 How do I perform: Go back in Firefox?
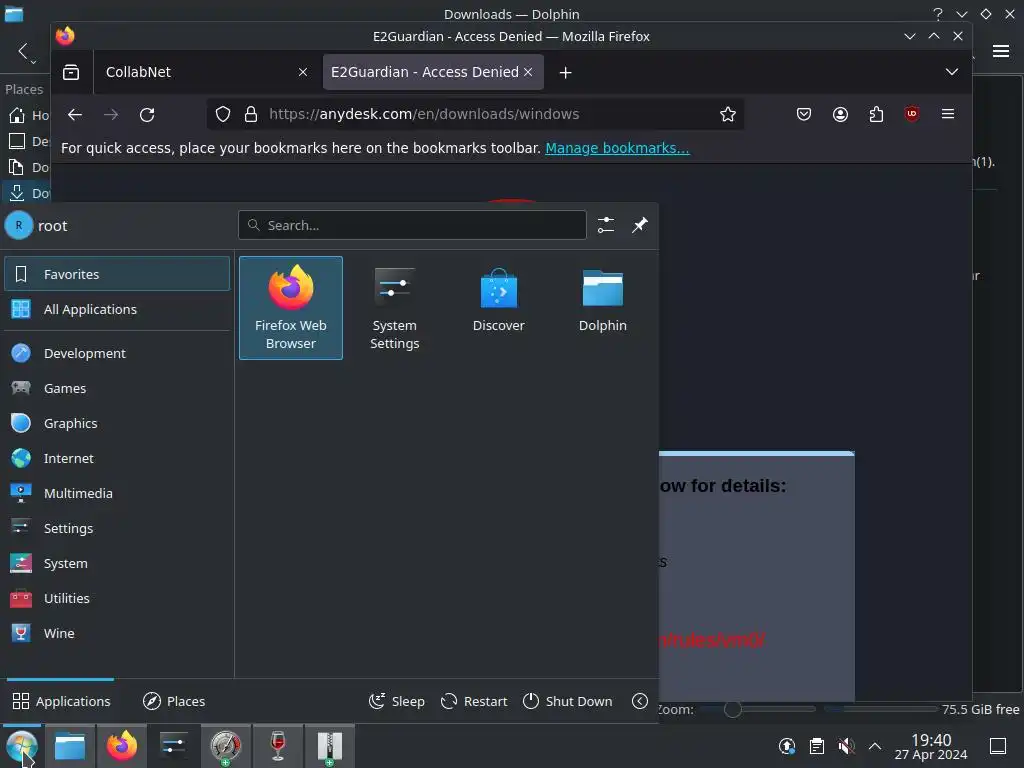coord(75,115)
